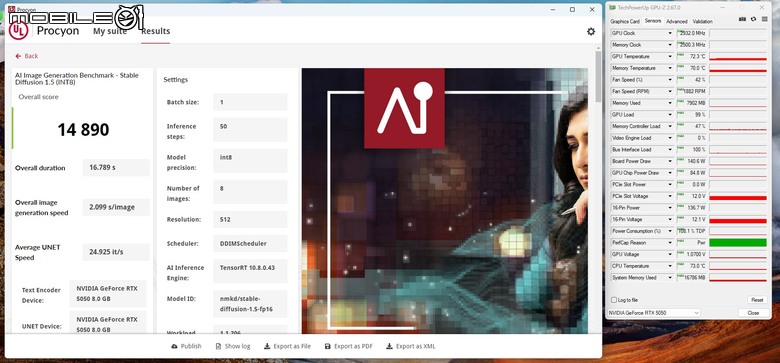Expand the GPU Clock sensor dropdown
The height and width of the screenshot is (363, 780).
point(670,33)
